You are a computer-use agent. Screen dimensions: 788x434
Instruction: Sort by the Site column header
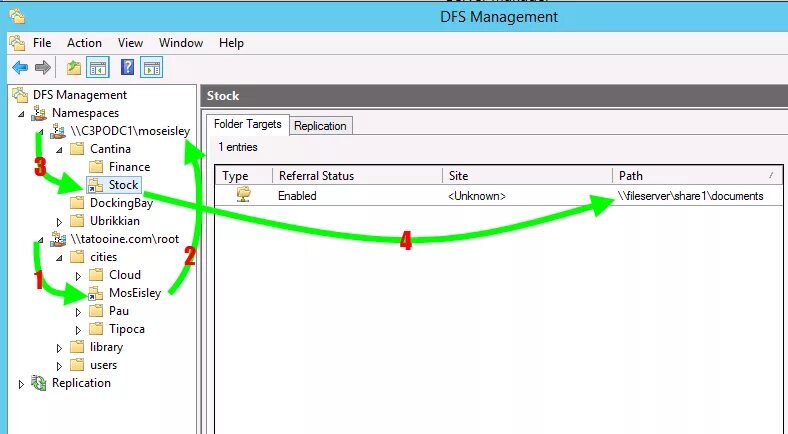(x=527, y=176)
